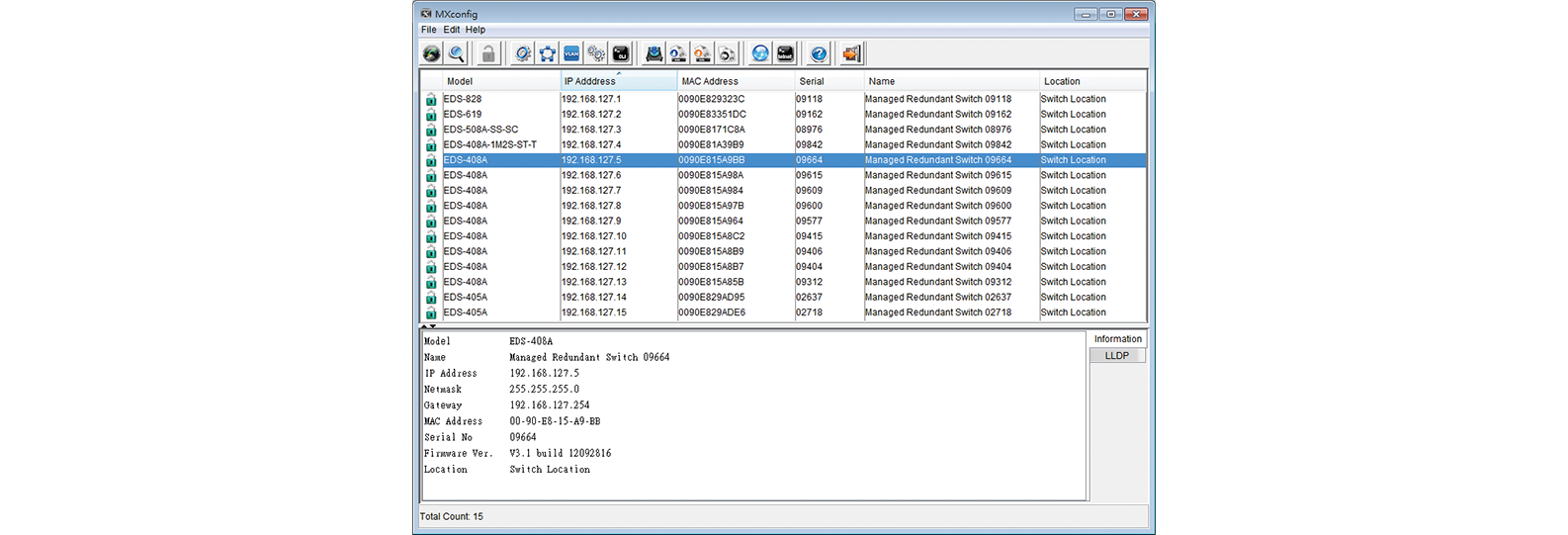
Task: Switch to the Information tab
Action: pos(1117,339)
